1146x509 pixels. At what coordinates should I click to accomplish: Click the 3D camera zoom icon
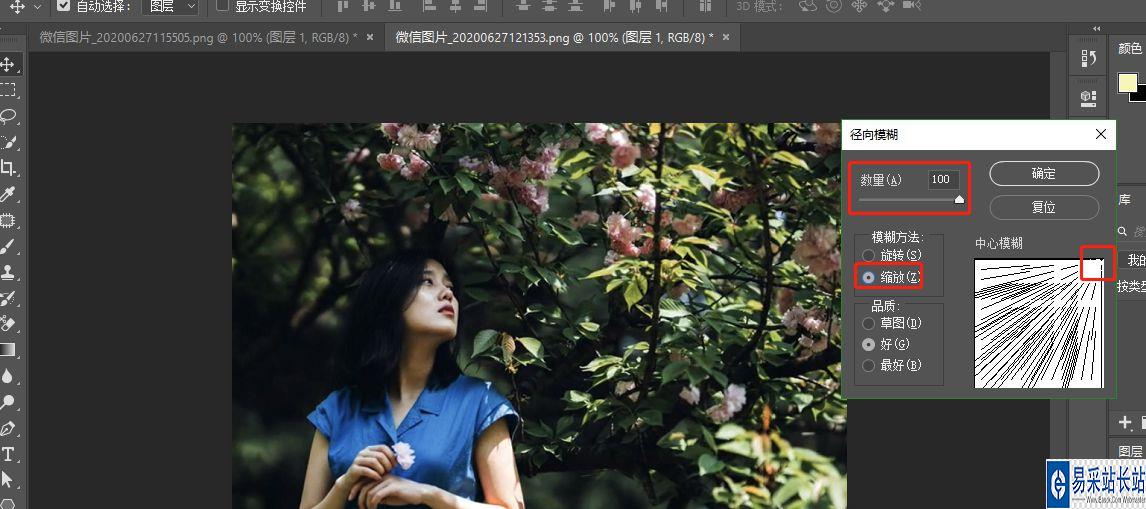click(x=911, y=7)
